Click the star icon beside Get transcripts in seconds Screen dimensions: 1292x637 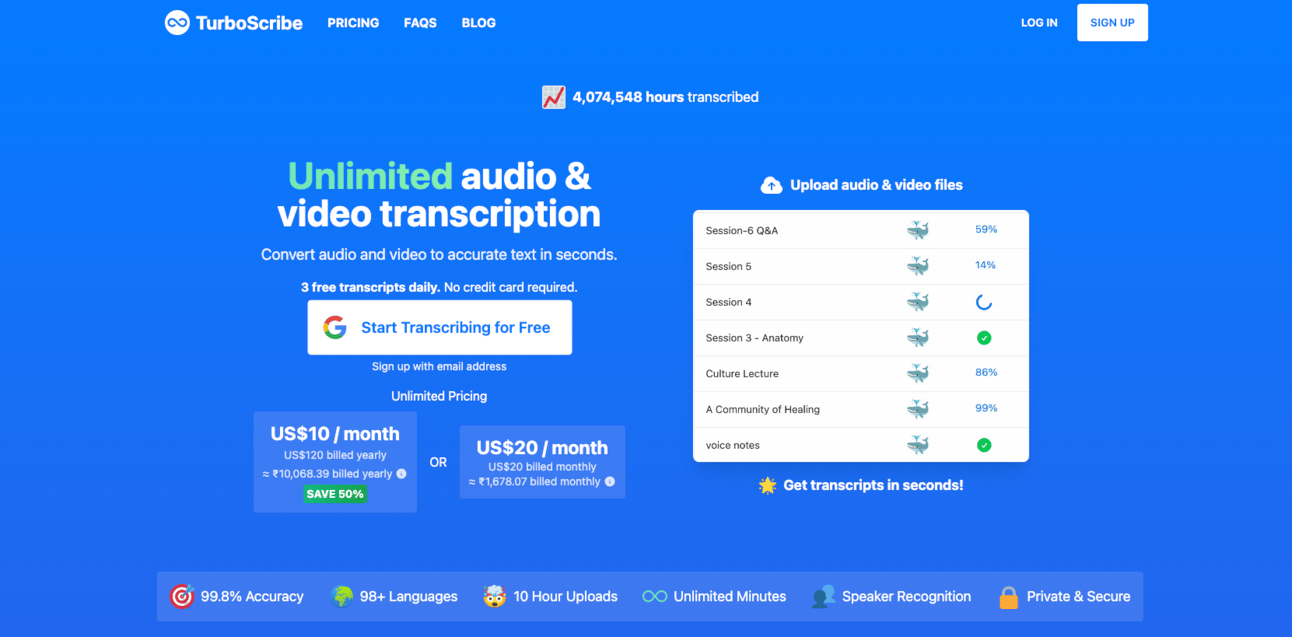click(768, 485)
